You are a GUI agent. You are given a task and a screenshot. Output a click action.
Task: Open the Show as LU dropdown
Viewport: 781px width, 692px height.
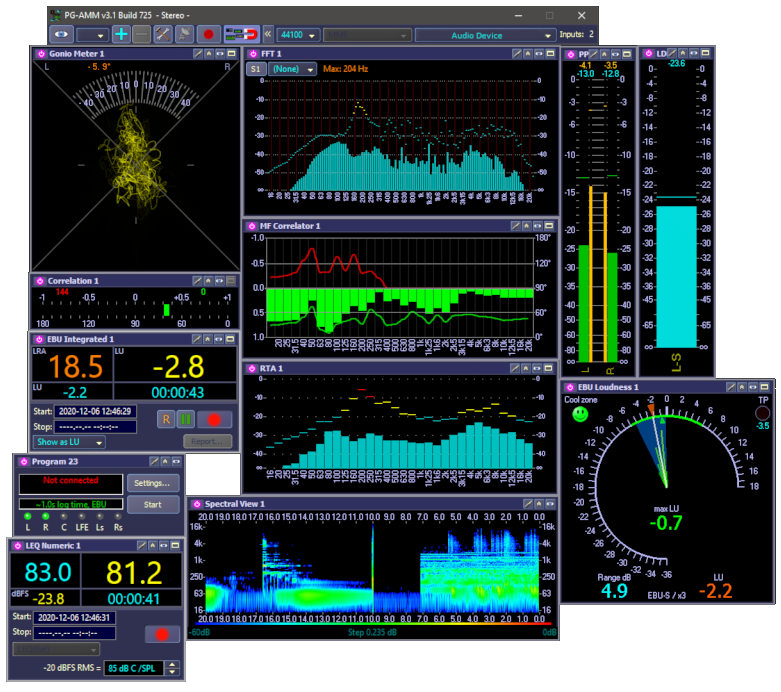[70, 441]
